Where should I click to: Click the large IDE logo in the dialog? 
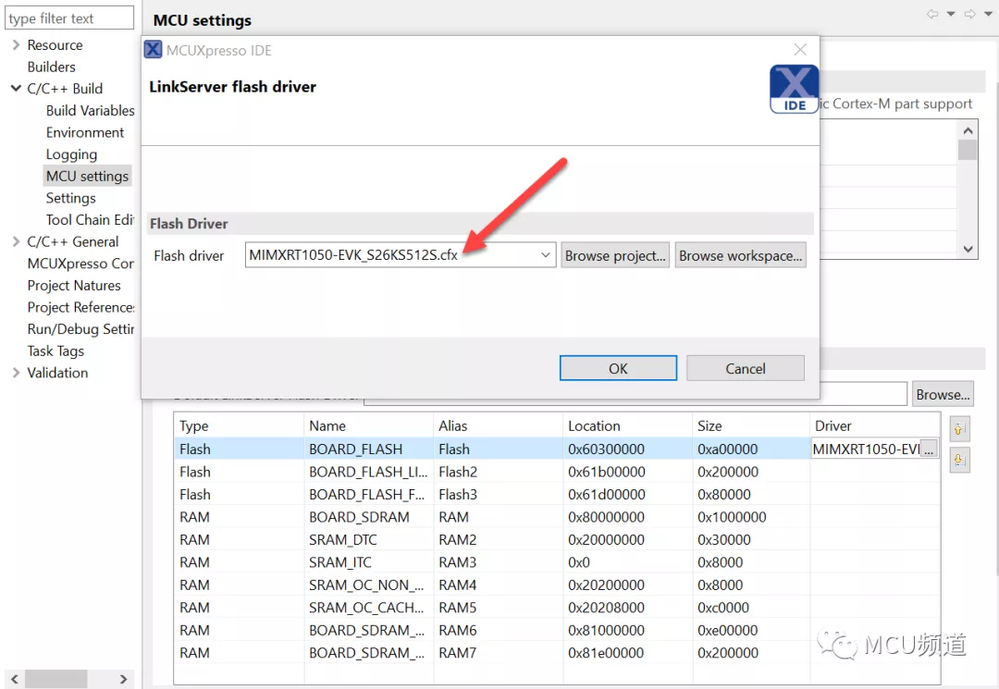(794, 89)
